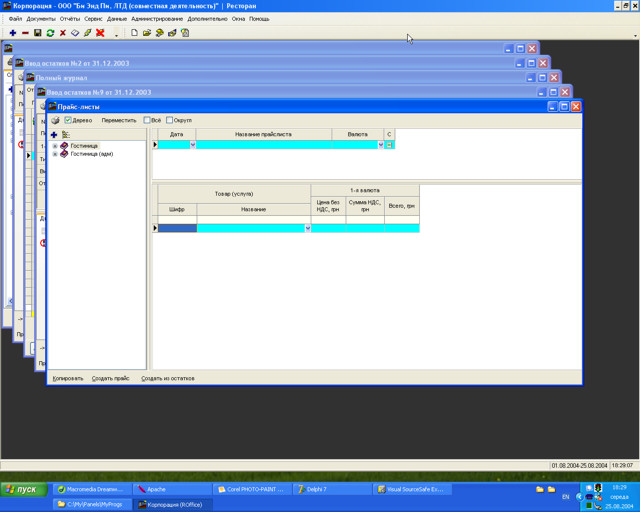Expand the Гостиница tree node

(x=55, y=146)
